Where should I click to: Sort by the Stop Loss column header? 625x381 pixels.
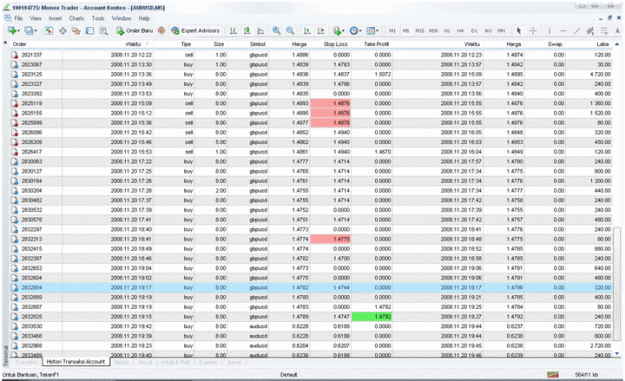pyautogui.click(x=336, y=44)
